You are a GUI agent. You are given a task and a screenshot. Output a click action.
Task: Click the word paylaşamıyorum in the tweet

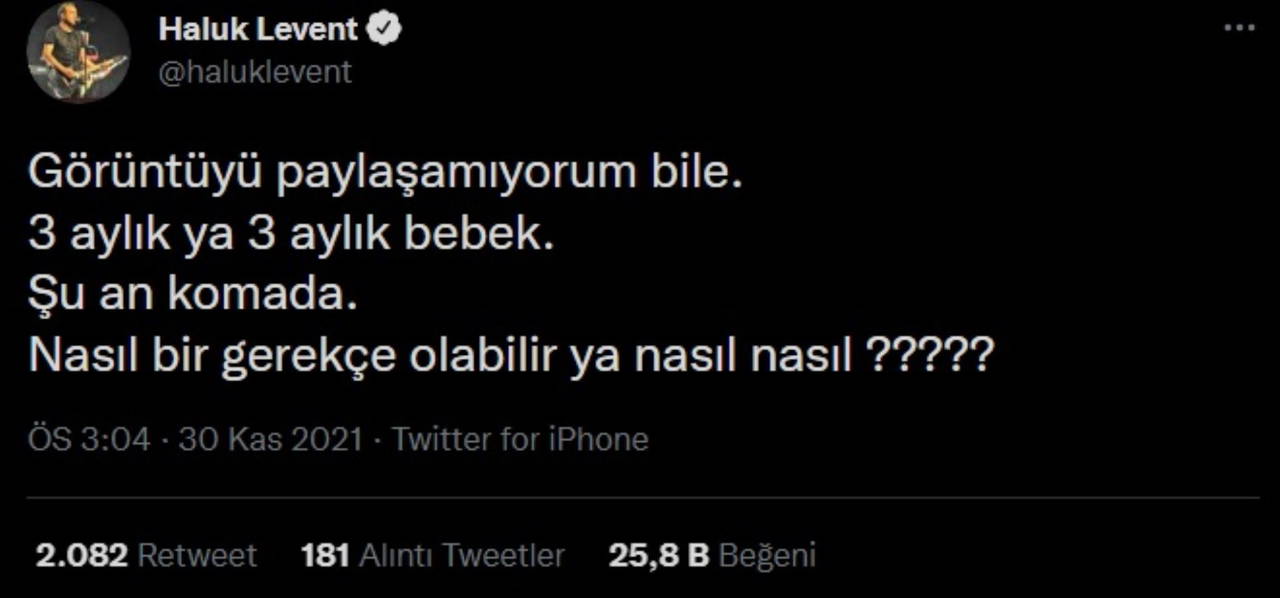pos(455,175)
